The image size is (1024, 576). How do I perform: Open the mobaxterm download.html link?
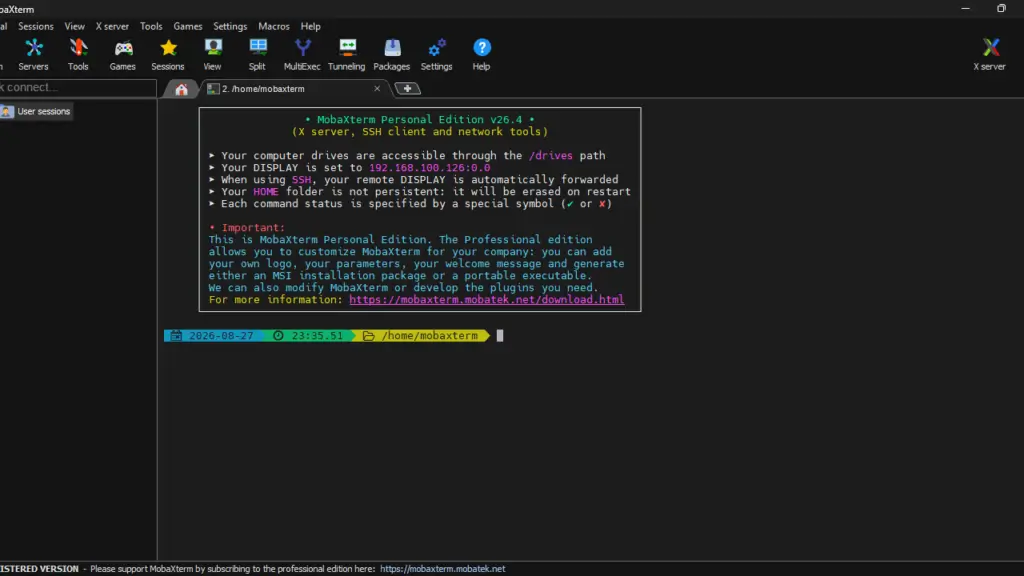(x=487, y=300)
